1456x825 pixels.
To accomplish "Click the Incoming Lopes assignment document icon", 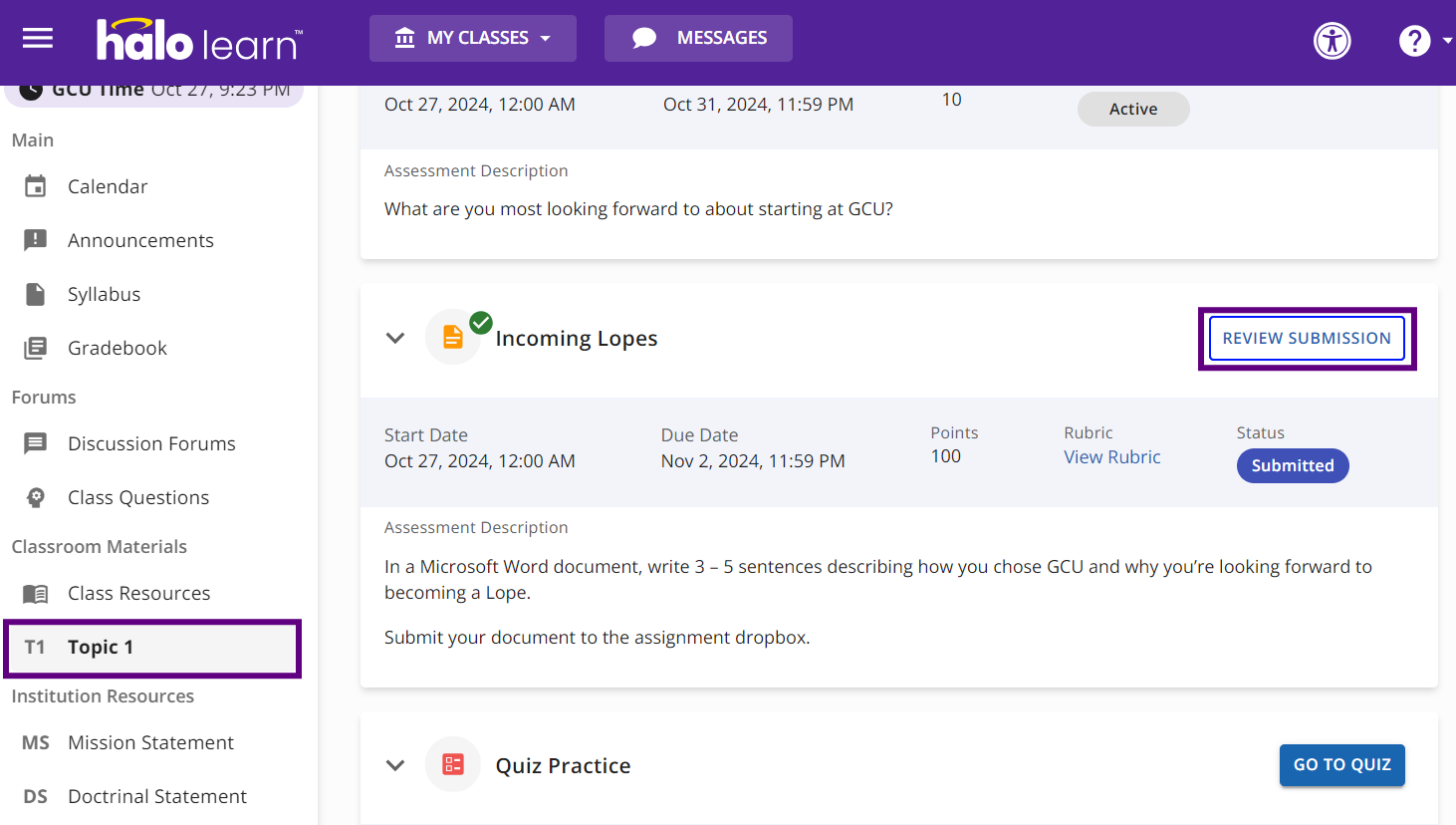I will pos(453,338).
